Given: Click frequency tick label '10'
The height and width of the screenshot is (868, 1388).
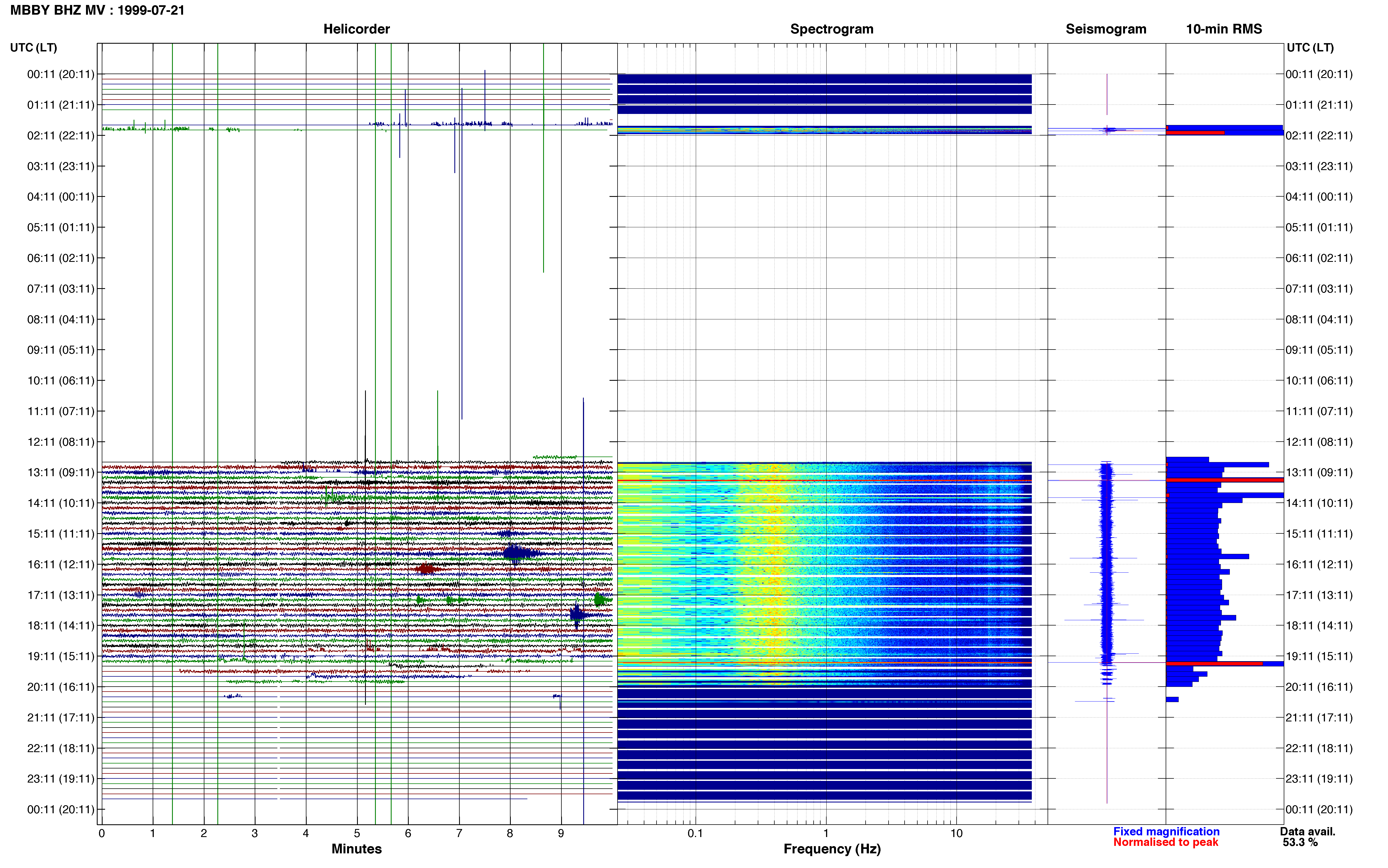Looking at the screenshot, I should [x=956, y=833].
